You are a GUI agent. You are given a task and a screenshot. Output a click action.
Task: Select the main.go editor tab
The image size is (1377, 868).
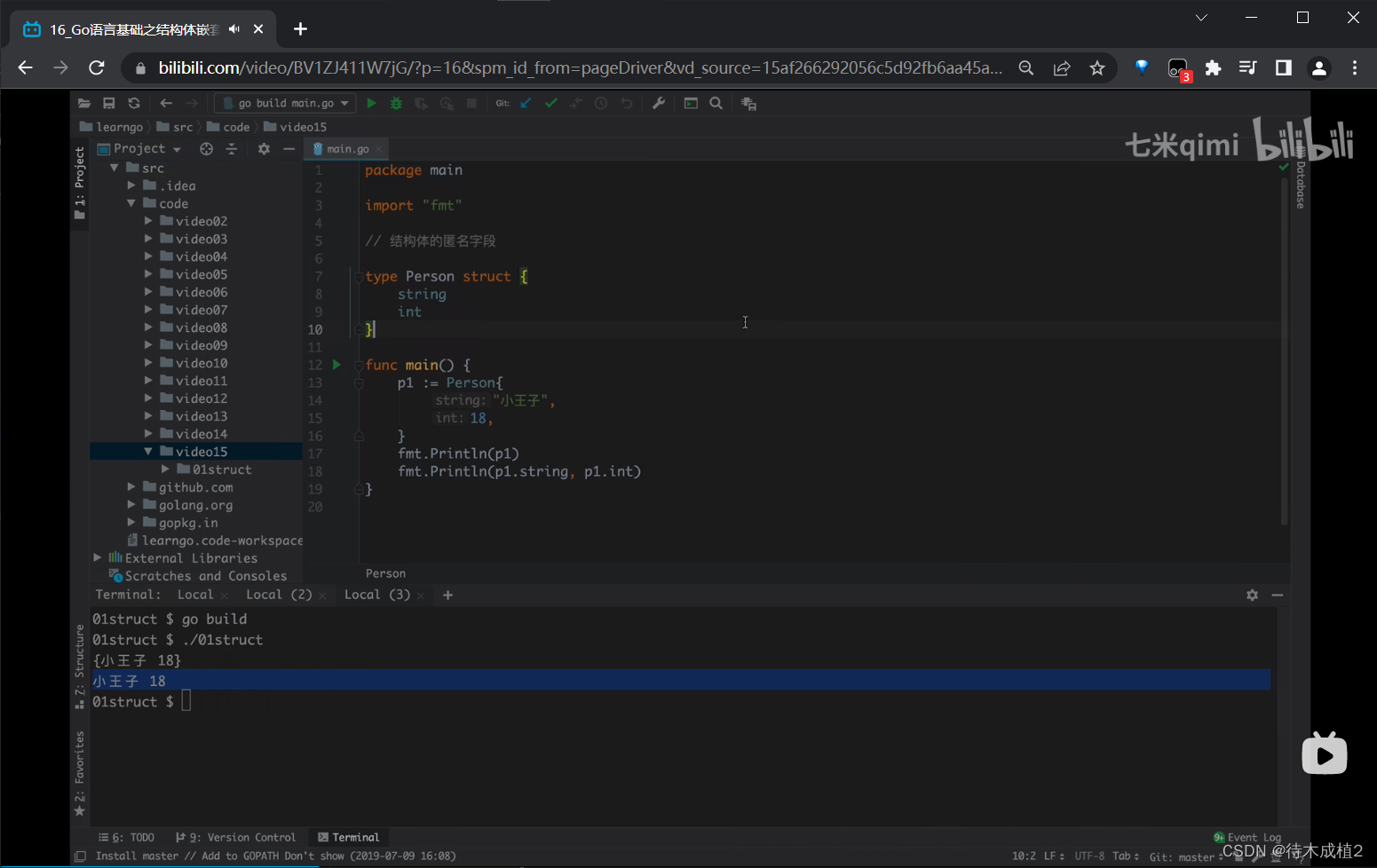click(345, 149)
